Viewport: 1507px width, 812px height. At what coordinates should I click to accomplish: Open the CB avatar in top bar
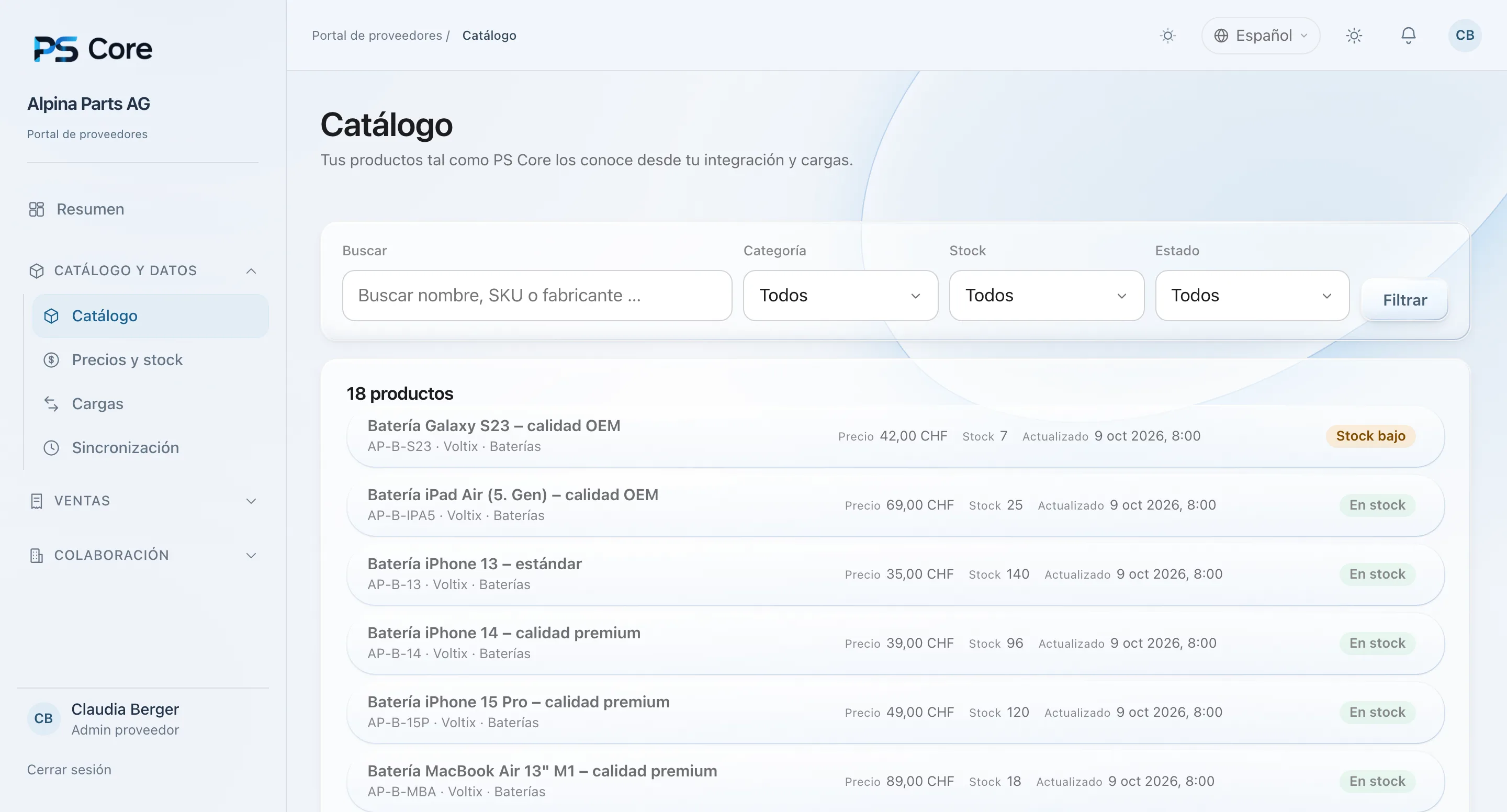1464,36
